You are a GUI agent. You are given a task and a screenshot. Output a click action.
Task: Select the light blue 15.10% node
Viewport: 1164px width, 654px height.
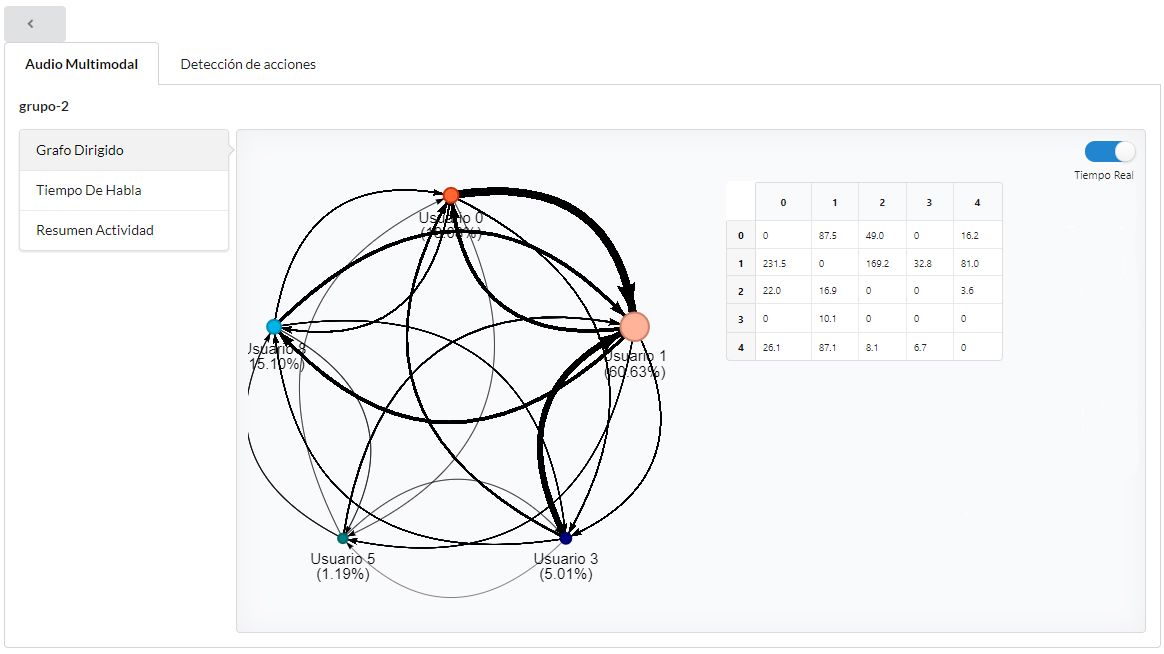coord(273,327)
